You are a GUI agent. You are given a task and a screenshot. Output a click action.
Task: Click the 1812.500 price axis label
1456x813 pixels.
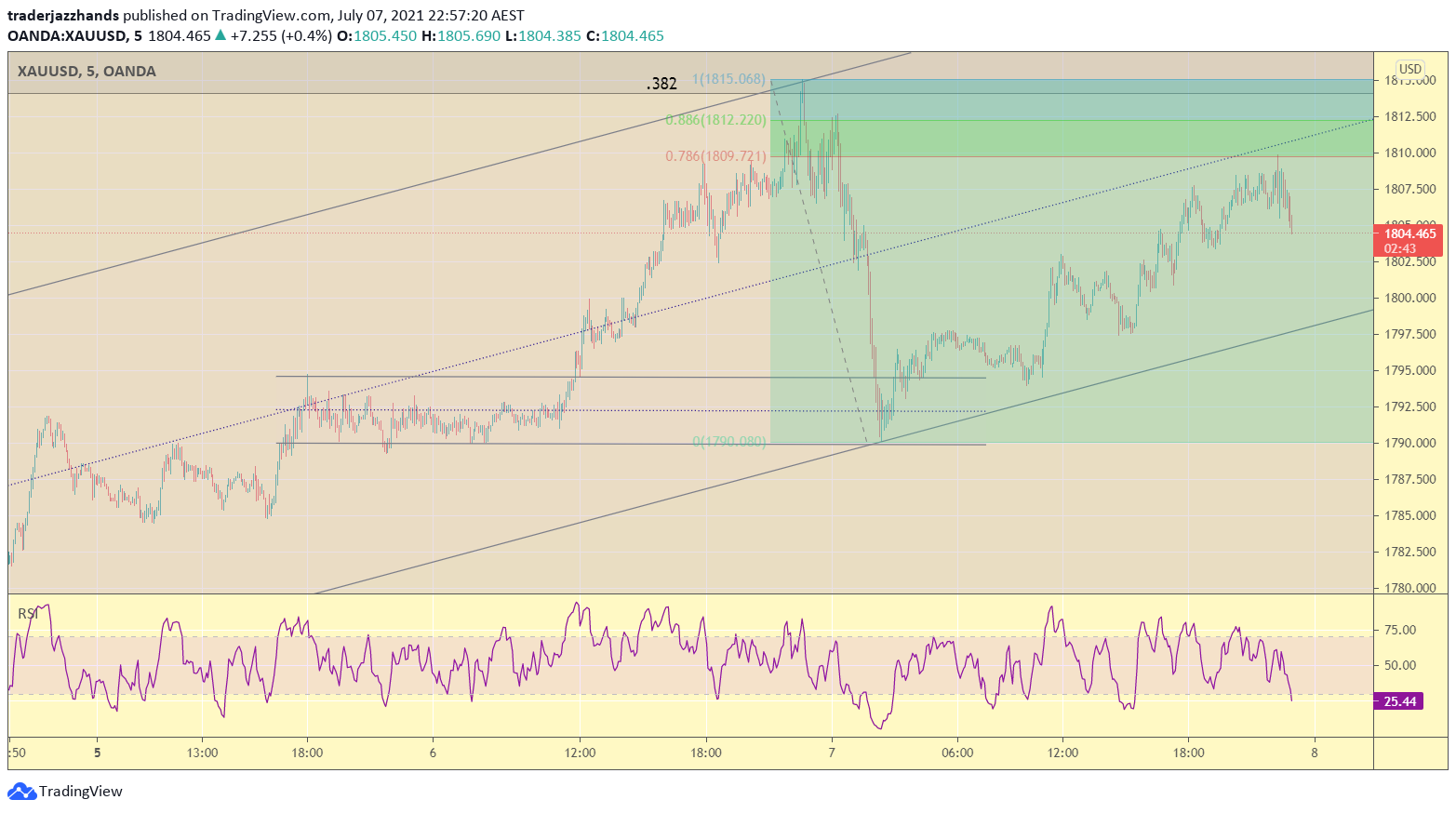click(x=1410, y=116)
